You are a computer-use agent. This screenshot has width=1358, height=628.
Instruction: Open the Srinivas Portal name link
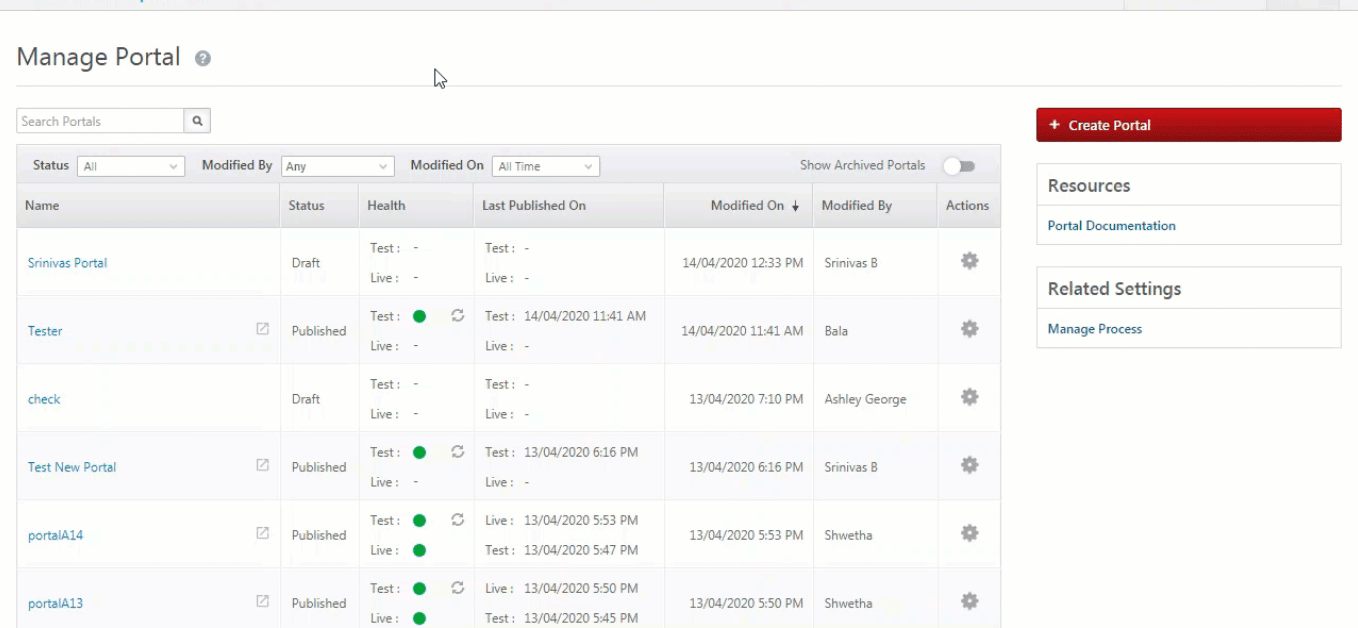pos(67,263)
